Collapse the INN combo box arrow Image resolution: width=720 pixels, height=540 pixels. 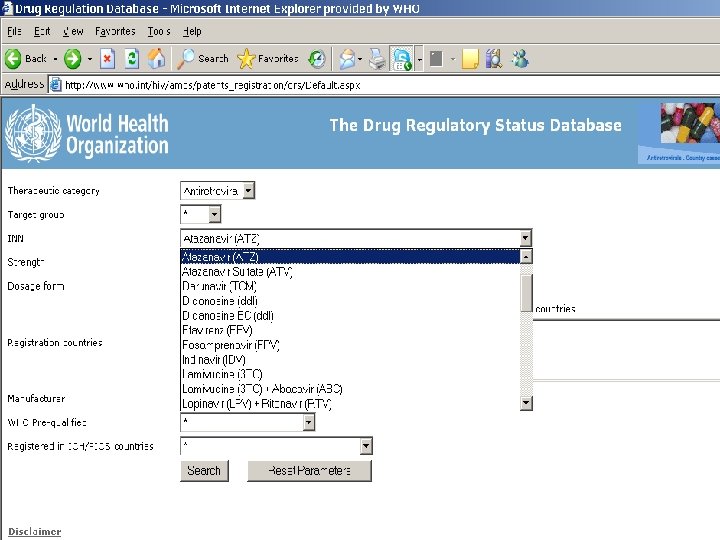tap(525, 238)
